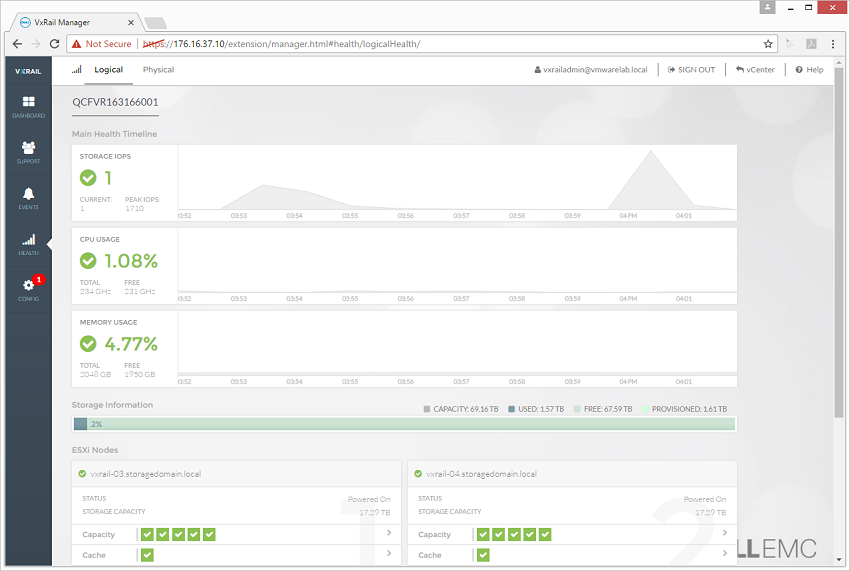Click third Capacity disk check for vxrail-03
Viewport: 850px width, 571px height.
178,535
